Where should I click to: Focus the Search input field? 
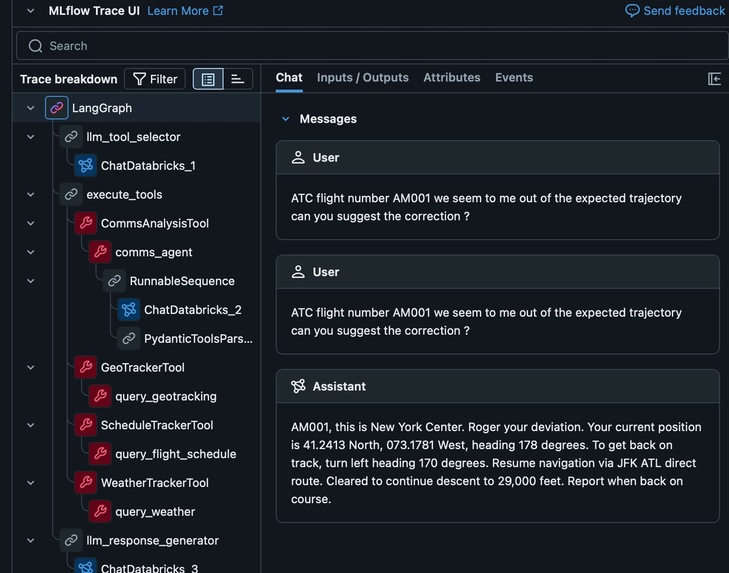click(x=372, y=46)
